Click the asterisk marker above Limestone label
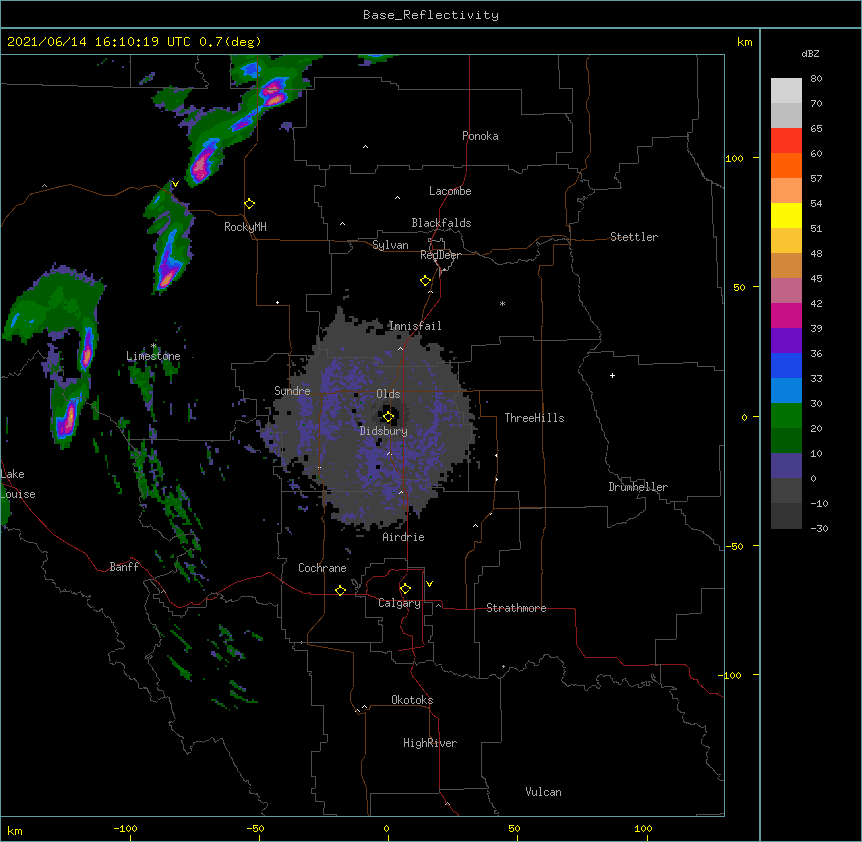 (x=154, y=346)
